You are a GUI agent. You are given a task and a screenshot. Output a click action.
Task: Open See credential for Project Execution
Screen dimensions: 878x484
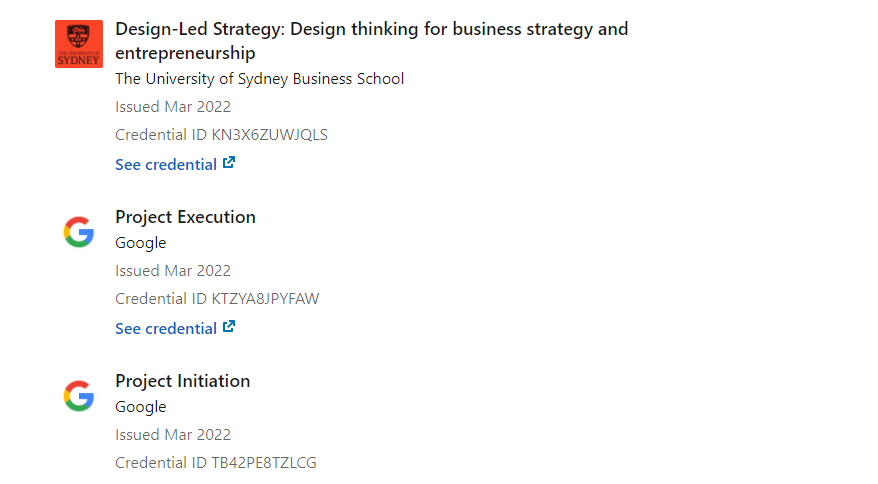[x=166, y=329]
